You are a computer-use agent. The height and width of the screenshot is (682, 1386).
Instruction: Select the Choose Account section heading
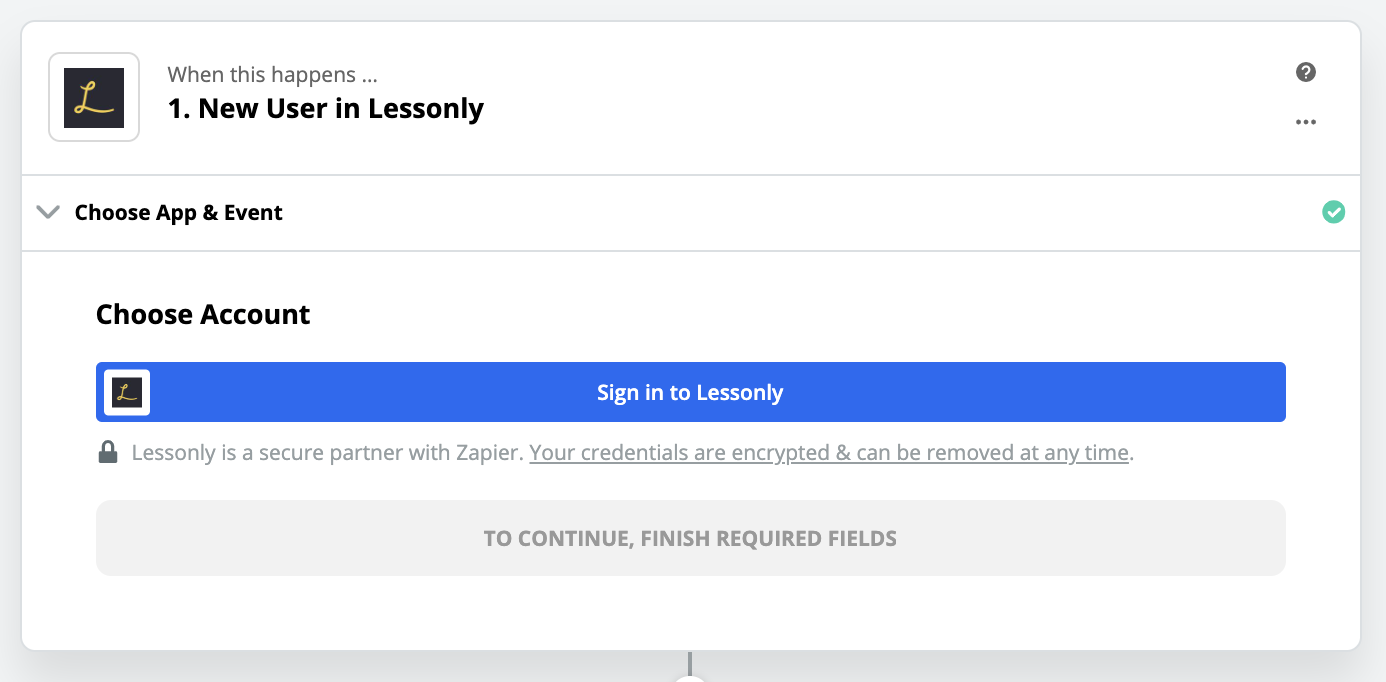[203, 314]
